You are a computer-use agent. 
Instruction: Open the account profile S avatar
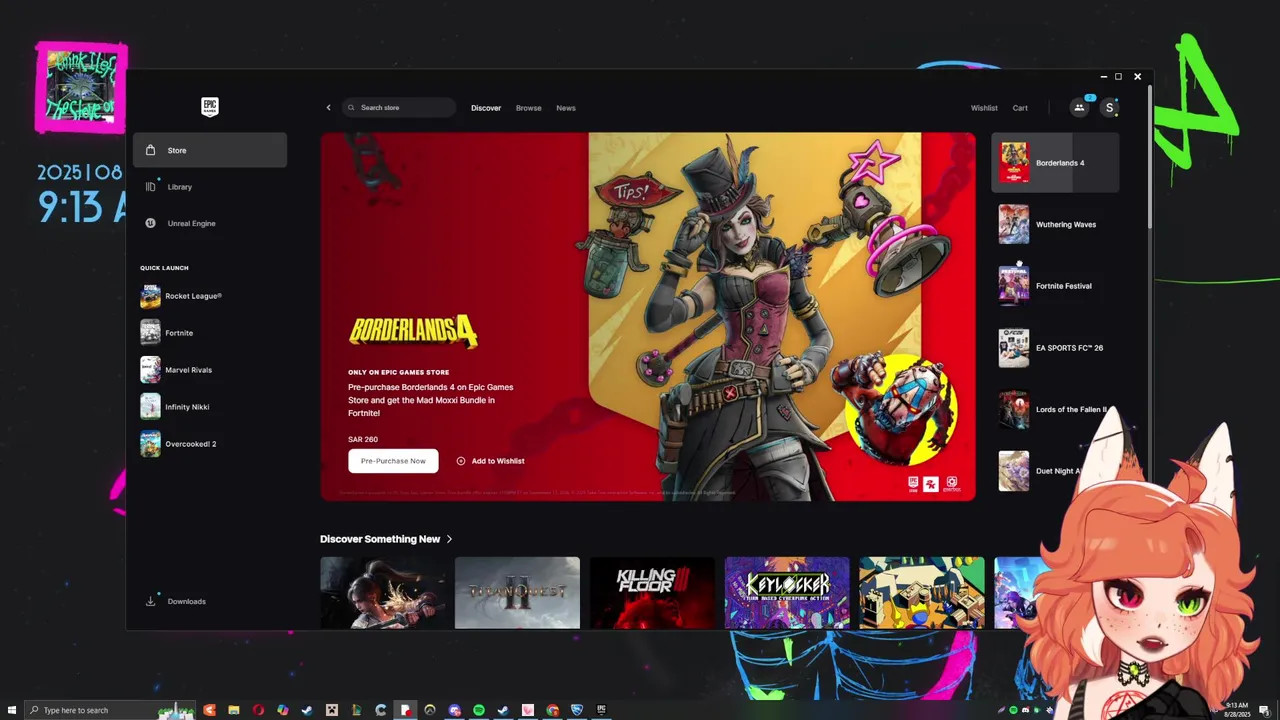point(1109,108)
